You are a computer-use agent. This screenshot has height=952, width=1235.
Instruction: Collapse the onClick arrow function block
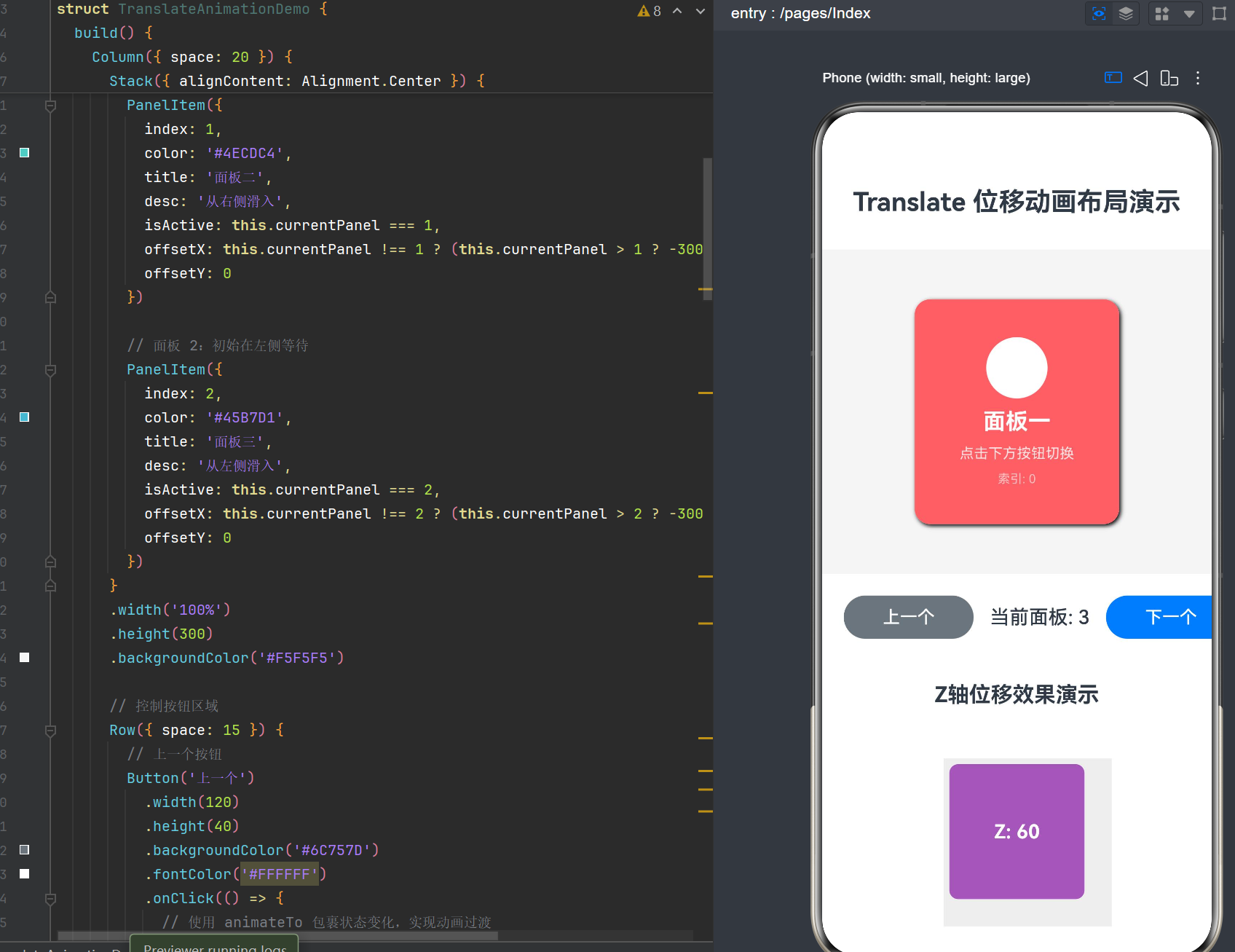(x=50, y=899)
